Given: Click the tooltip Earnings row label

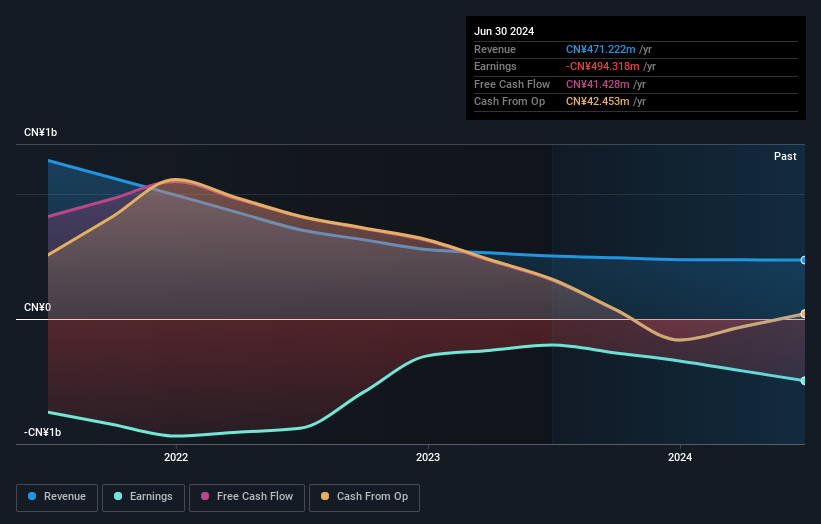Looking at the screenshot, I should (x=495, y=66).
